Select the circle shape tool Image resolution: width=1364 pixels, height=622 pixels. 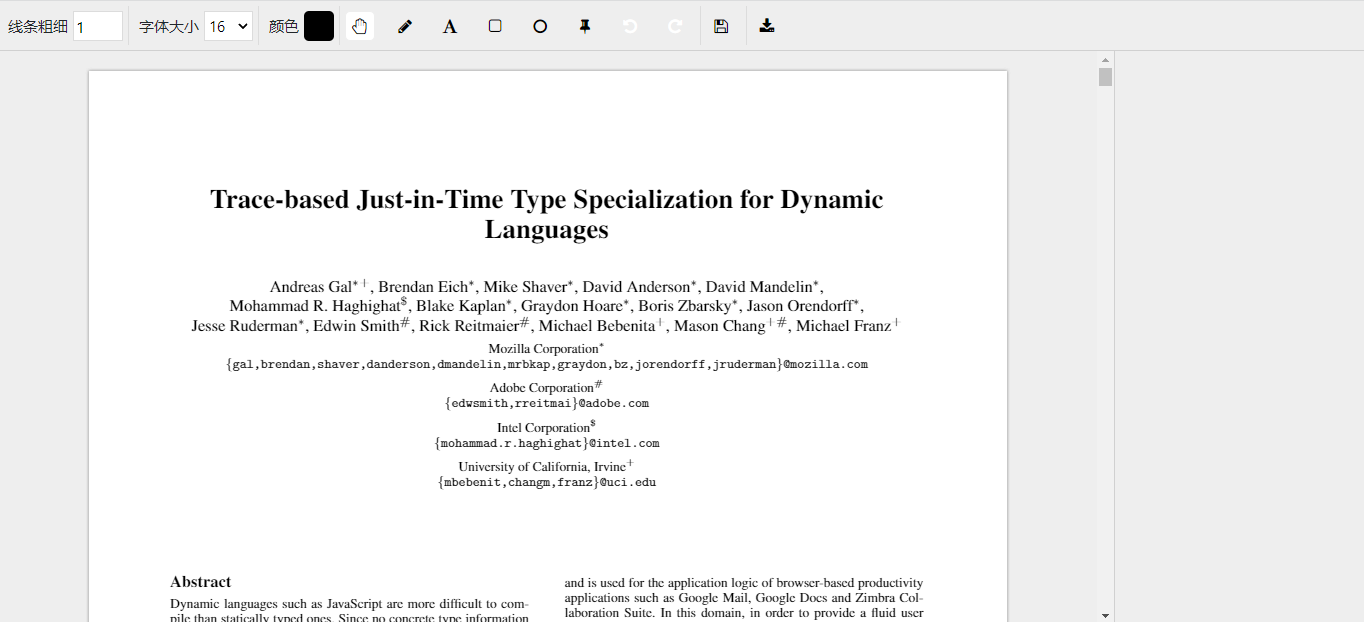coord(540,26)
